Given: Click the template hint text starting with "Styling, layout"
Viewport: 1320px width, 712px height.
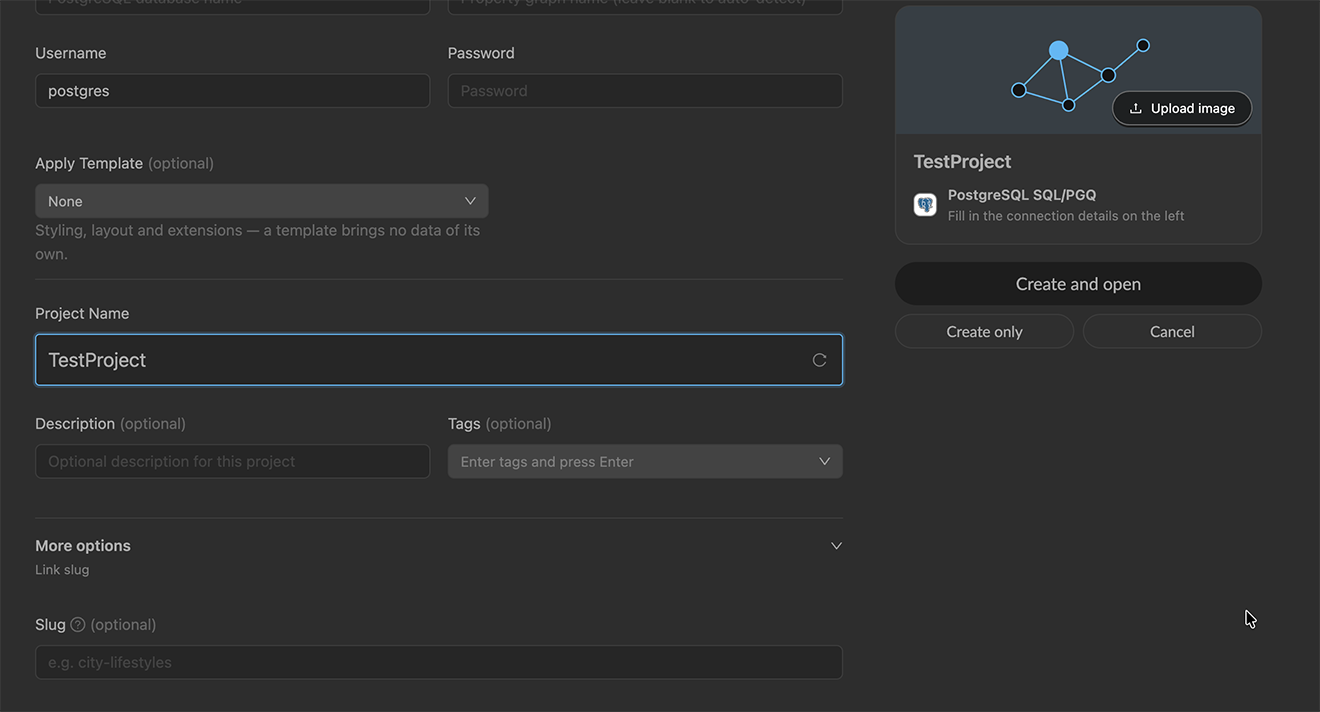Looking at the screenshot, I should pos(258,242).
